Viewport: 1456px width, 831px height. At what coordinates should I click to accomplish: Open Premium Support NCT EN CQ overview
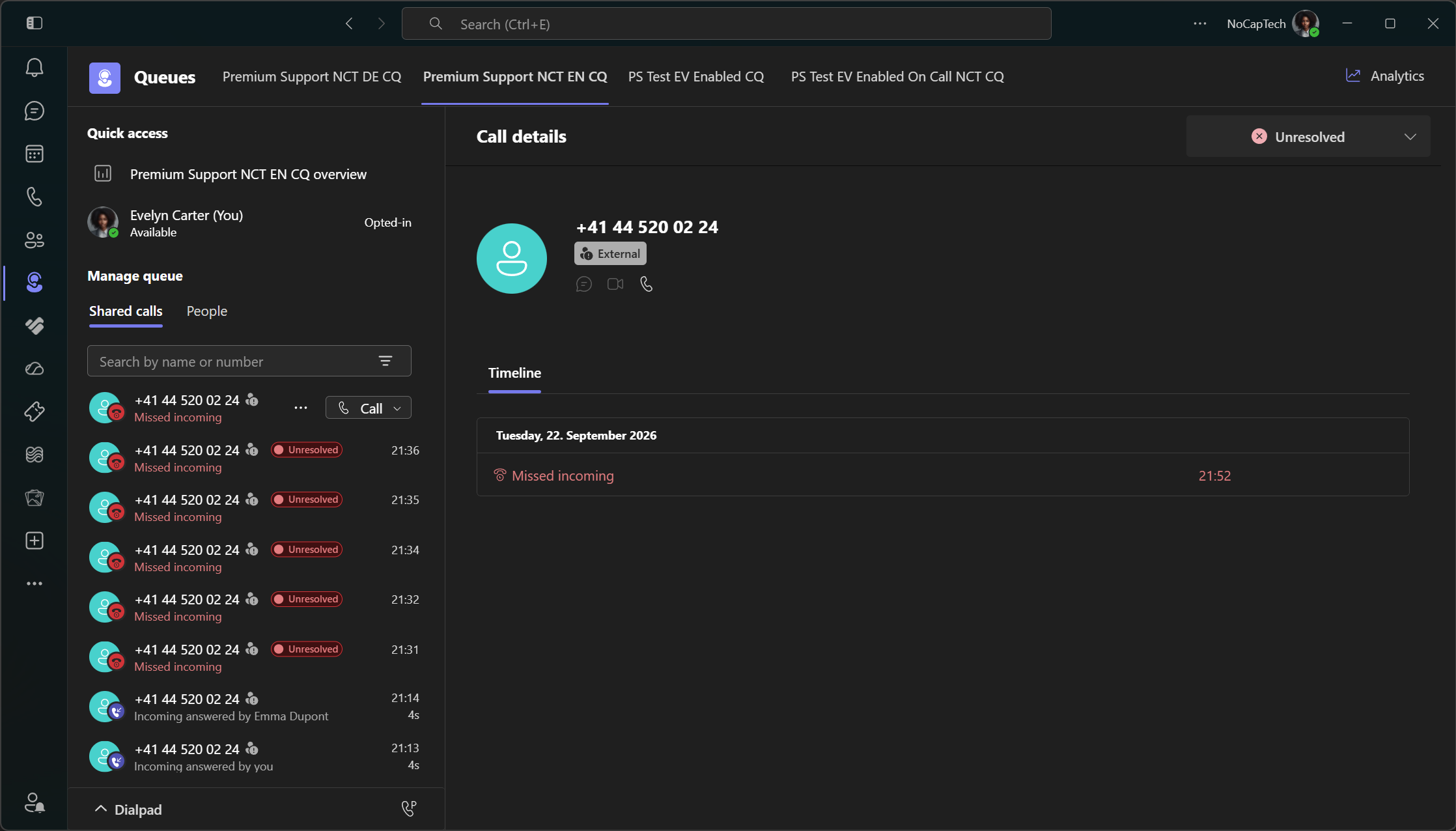[x=248, y=175]
